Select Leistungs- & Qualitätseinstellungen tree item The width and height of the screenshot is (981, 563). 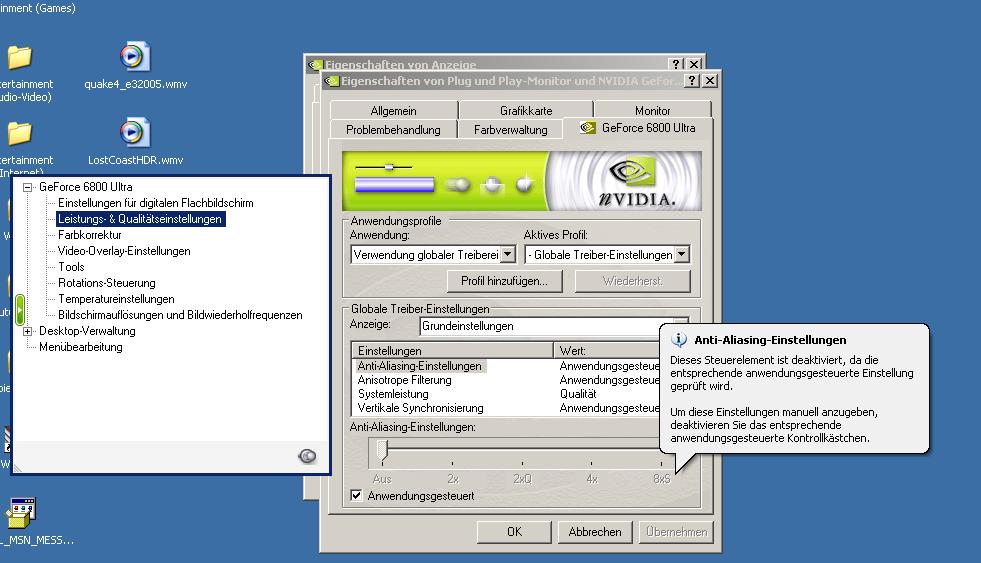pos(140,219)
